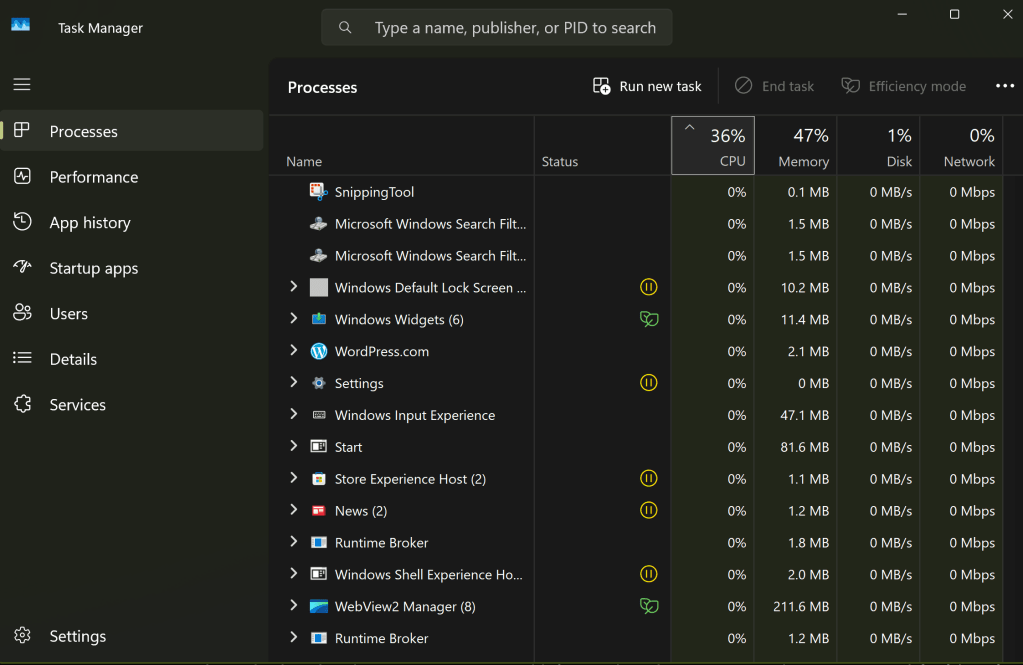Expand the WebView2 Manager (8) group
The width and height of the screenshot is (1023, 665).
293,606
